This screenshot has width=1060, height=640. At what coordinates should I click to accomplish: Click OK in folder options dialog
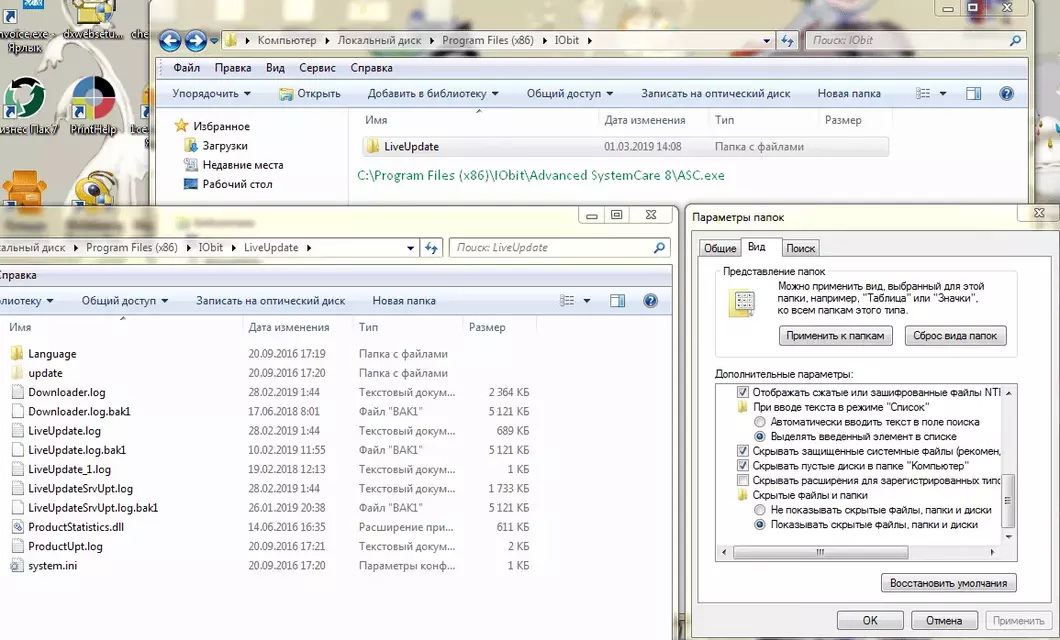[870, 620]
